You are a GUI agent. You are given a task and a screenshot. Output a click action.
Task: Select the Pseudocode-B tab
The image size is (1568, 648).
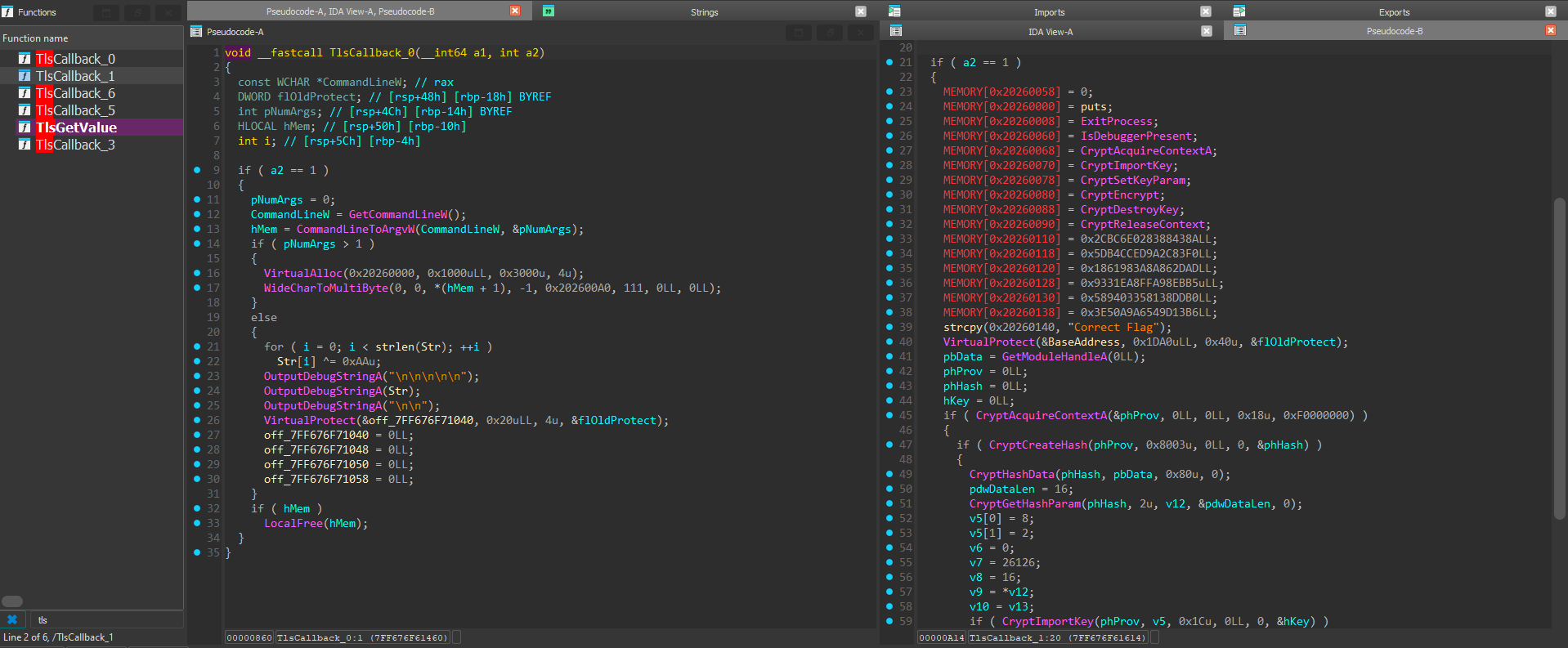click(1395, 31)
